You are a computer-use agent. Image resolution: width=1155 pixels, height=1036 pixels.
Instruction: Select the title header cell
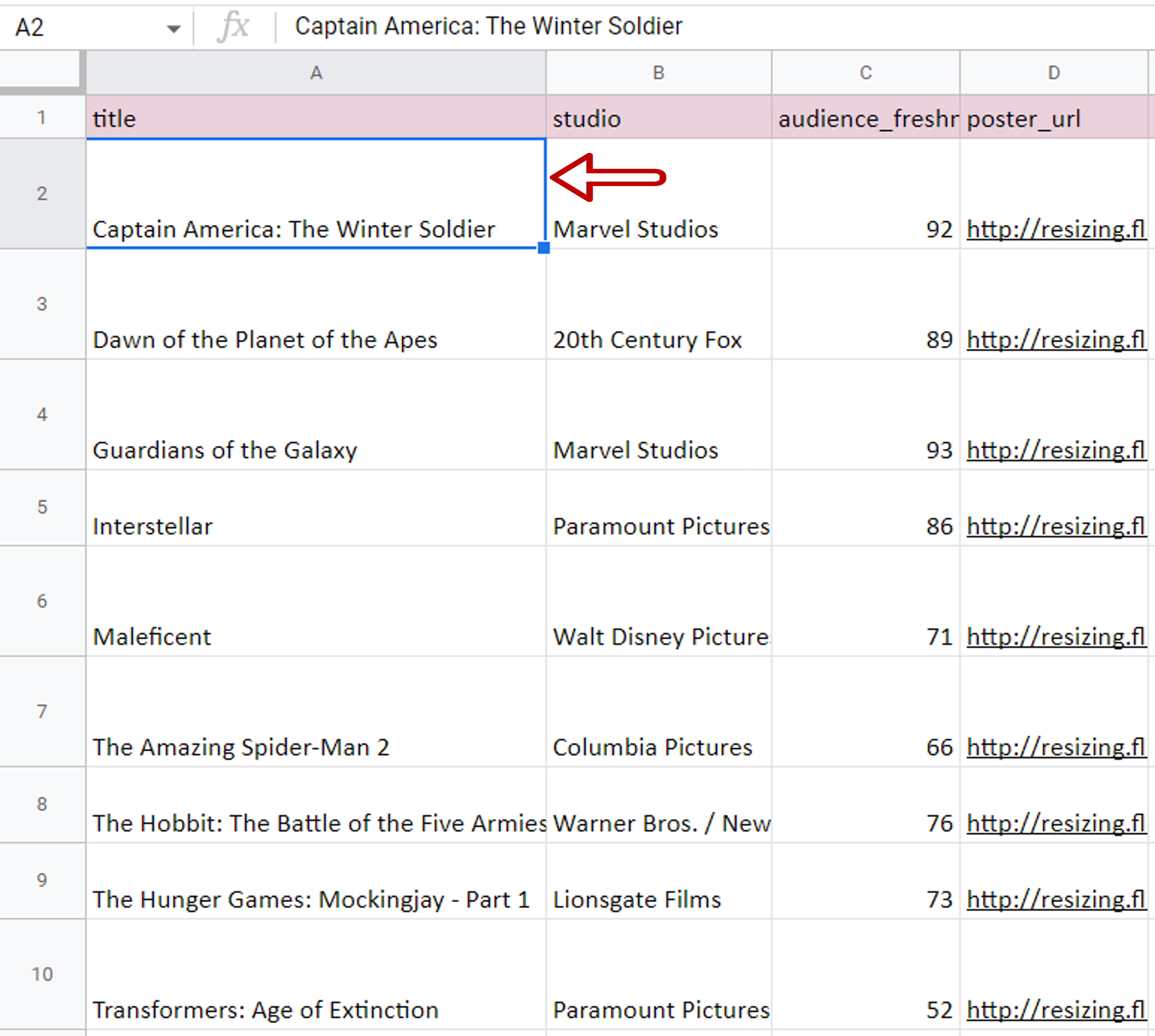[316, 117]
